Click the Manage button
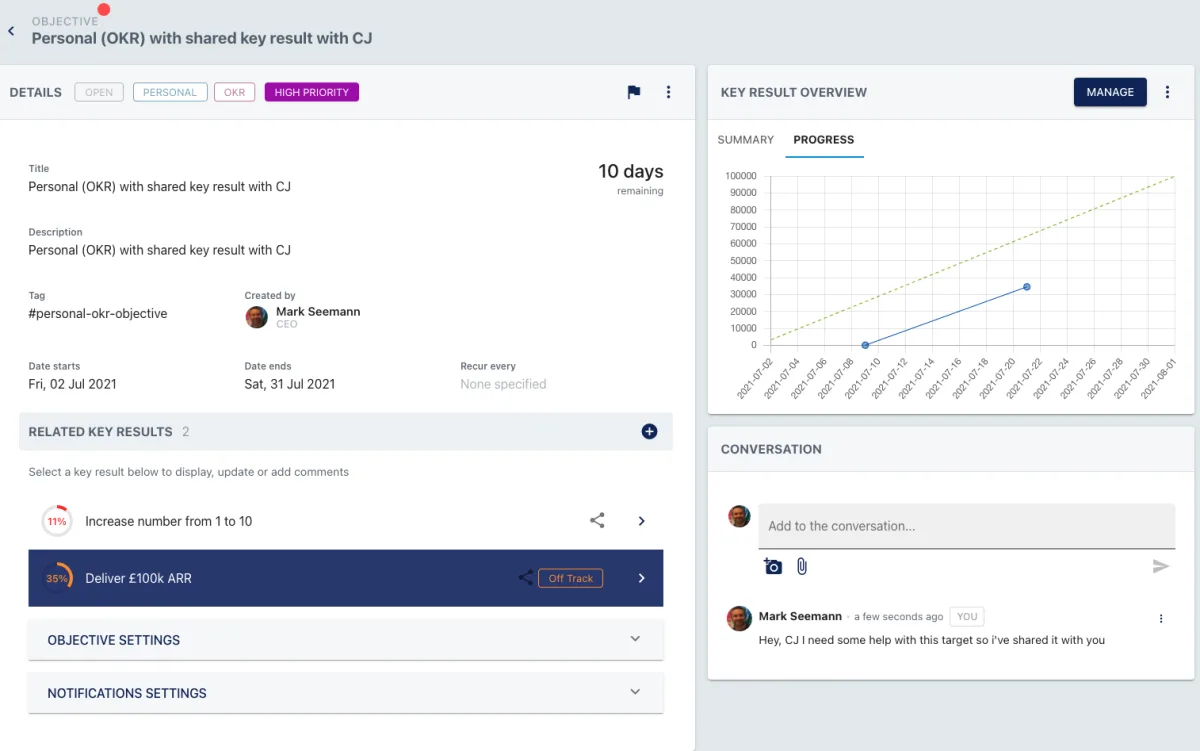Screen dimensions: 1200x751 tap(1110, 92)
